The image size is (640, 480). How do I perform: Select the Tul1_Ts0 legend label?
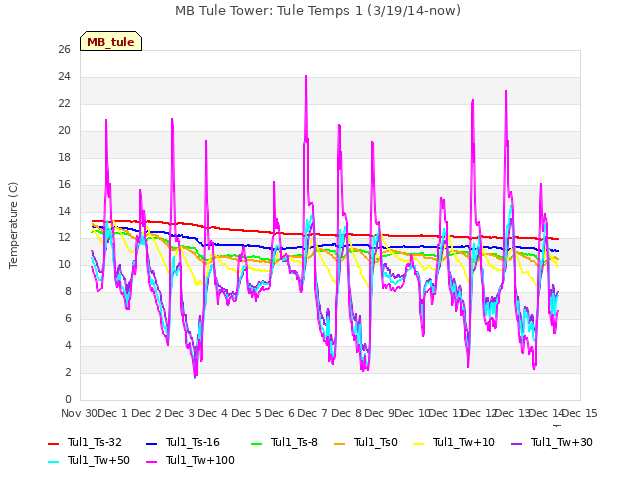click(376, 442)
